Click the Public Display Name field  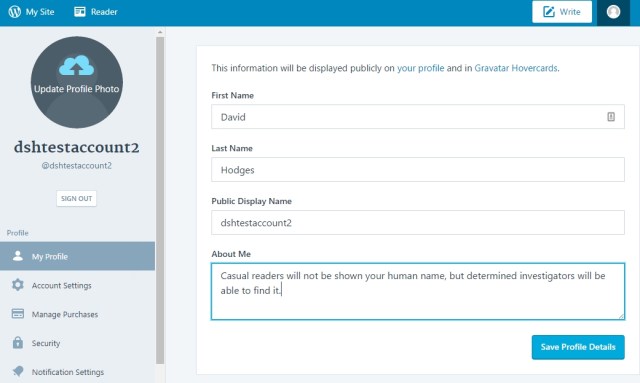[x=418, y=223]
